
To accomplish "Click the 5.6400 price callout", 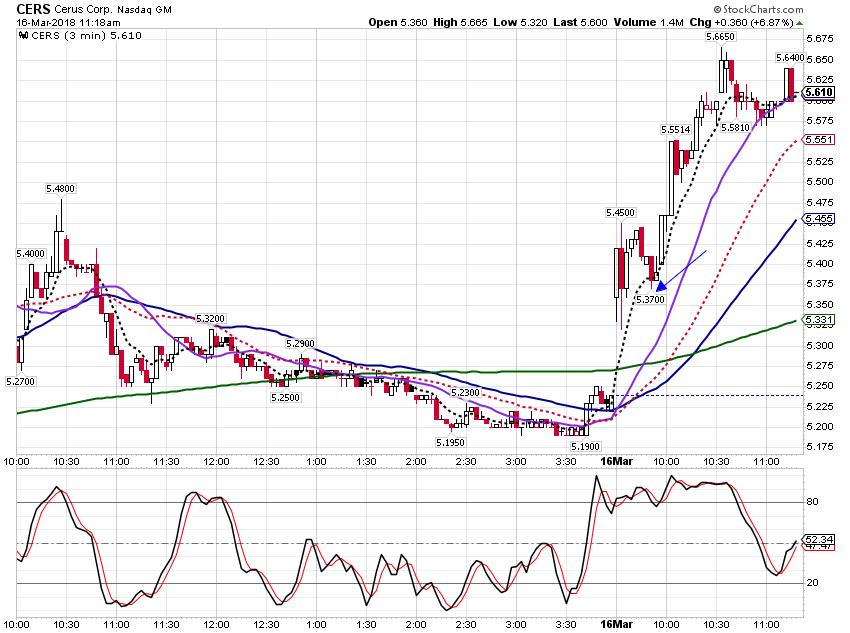I will 790,57.
